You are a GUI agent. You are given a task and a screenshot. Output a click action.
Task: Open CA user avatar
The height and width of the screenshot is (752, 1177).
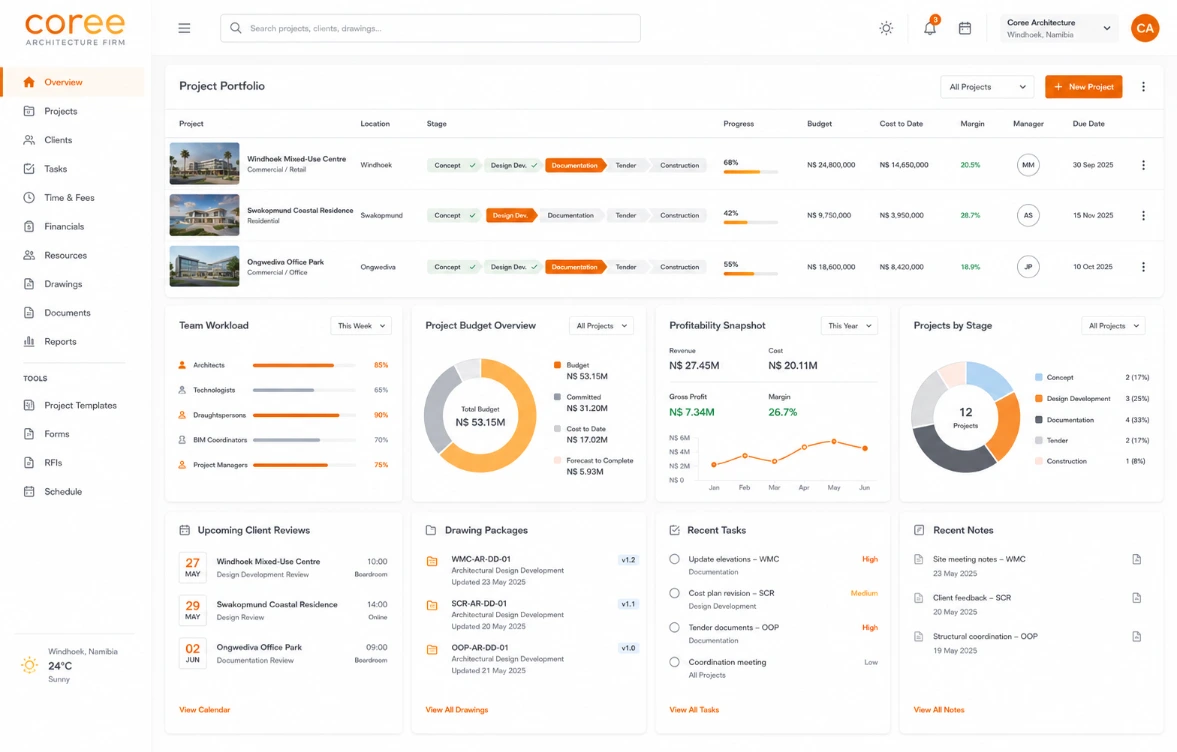pyautogui.click(x=1145, y=29)
